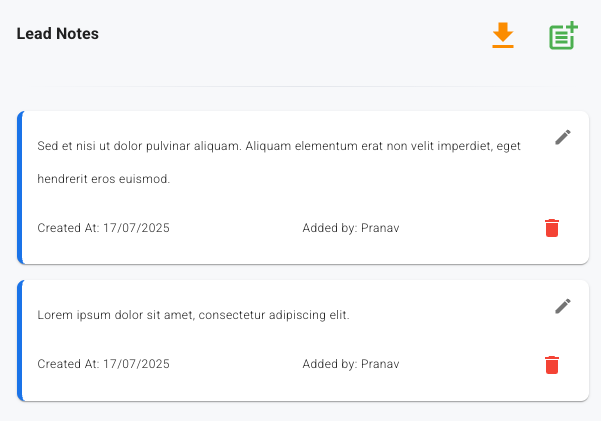This screenshot has height=421, width=601.
Task: Delete the 'Lorem ipsum dolor' note
Action: pyautogui.click(x=552, y=364)
